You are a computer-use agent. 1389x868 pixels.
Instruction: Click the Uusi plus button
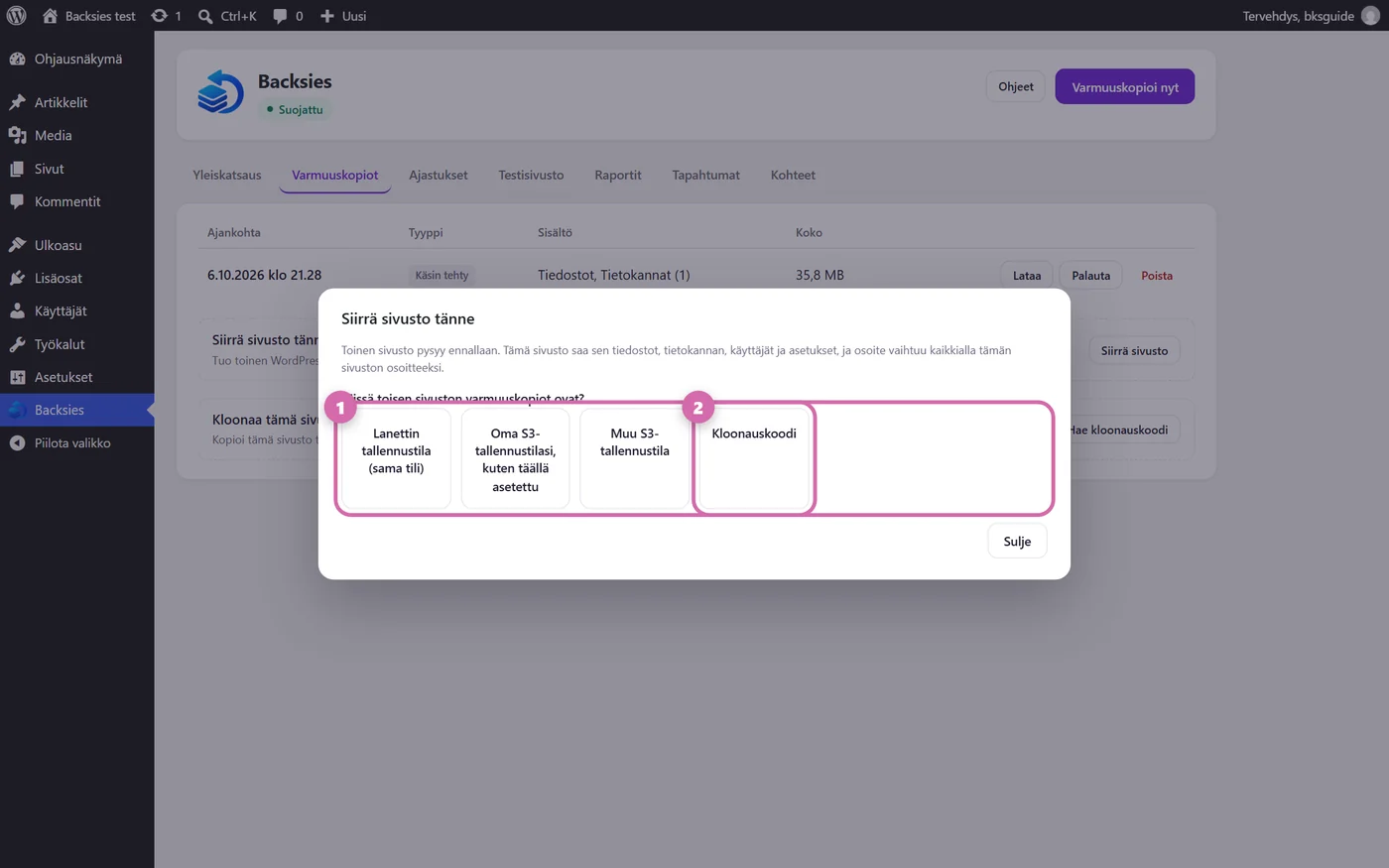point(343,16)
